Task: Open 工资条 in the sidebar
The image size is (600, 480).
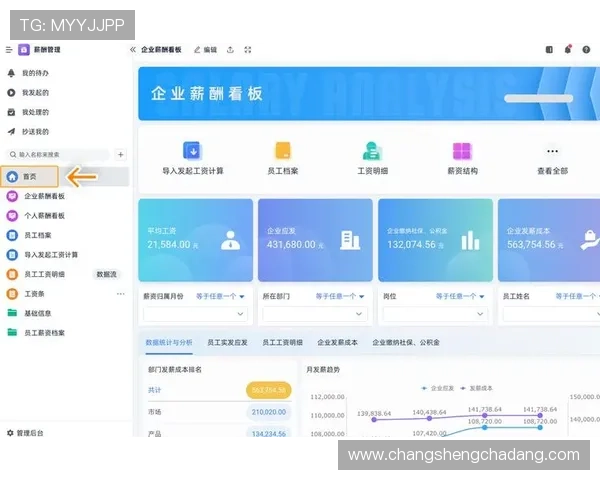Action: tap(34, 294)
